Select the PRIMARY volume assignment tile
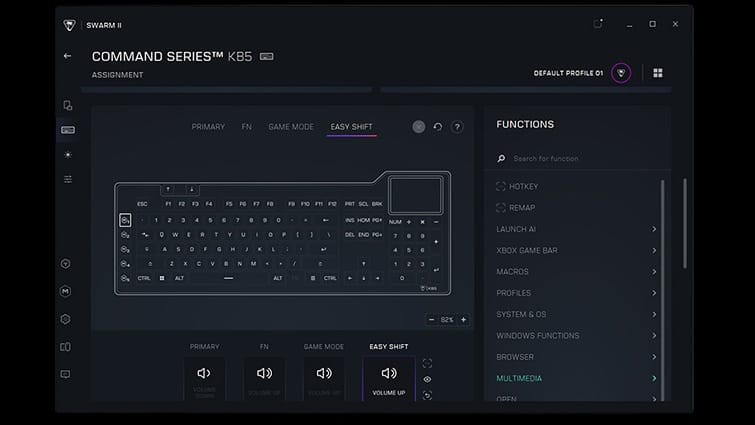The height and width of the screenshot is (425, 755). pos(204,379)
